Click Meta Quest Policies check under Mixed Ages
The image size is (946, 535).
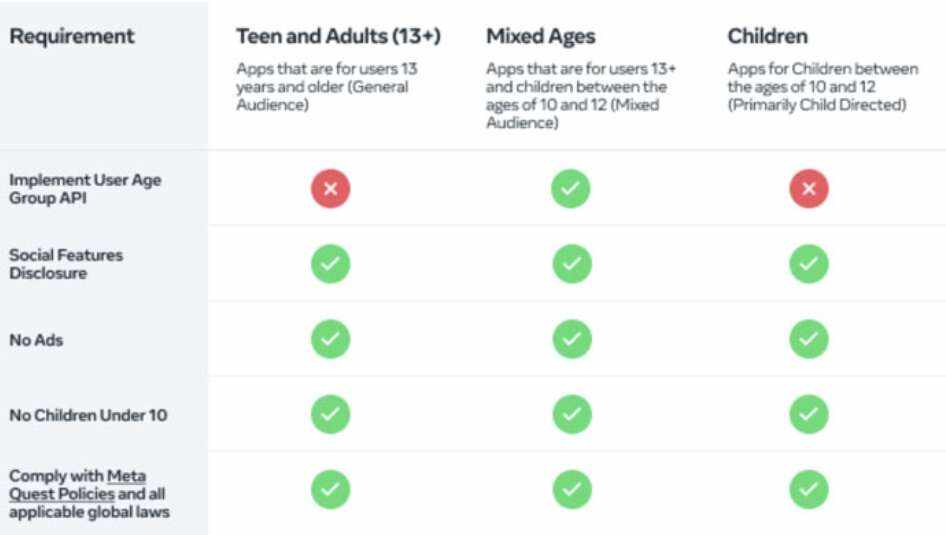point(571,489)
